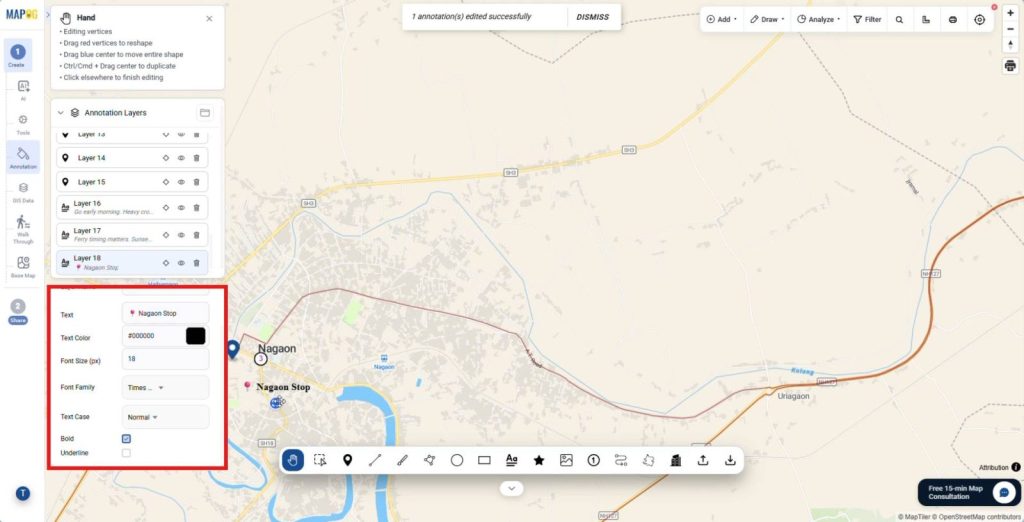Select the dashed box selection tool
The height and width of the screenshot is (522, 1024).
(x=320, y=461)
